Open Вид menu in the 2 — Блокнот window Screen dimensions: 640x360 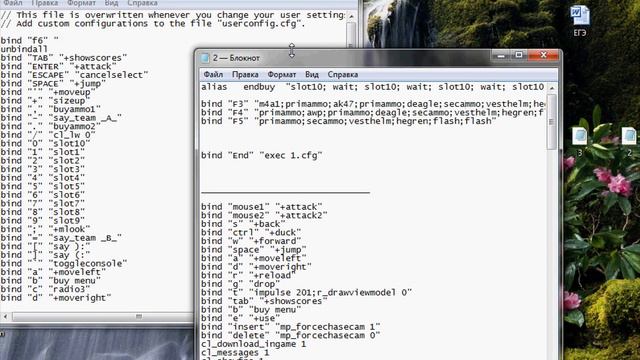[x=312, y=74]
